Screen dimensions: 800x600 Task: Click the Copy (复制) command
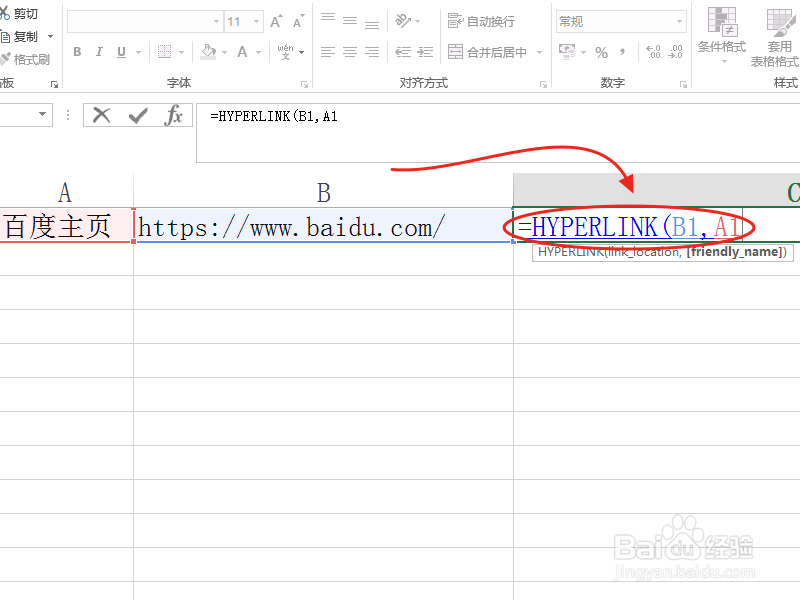pos(19,37)
